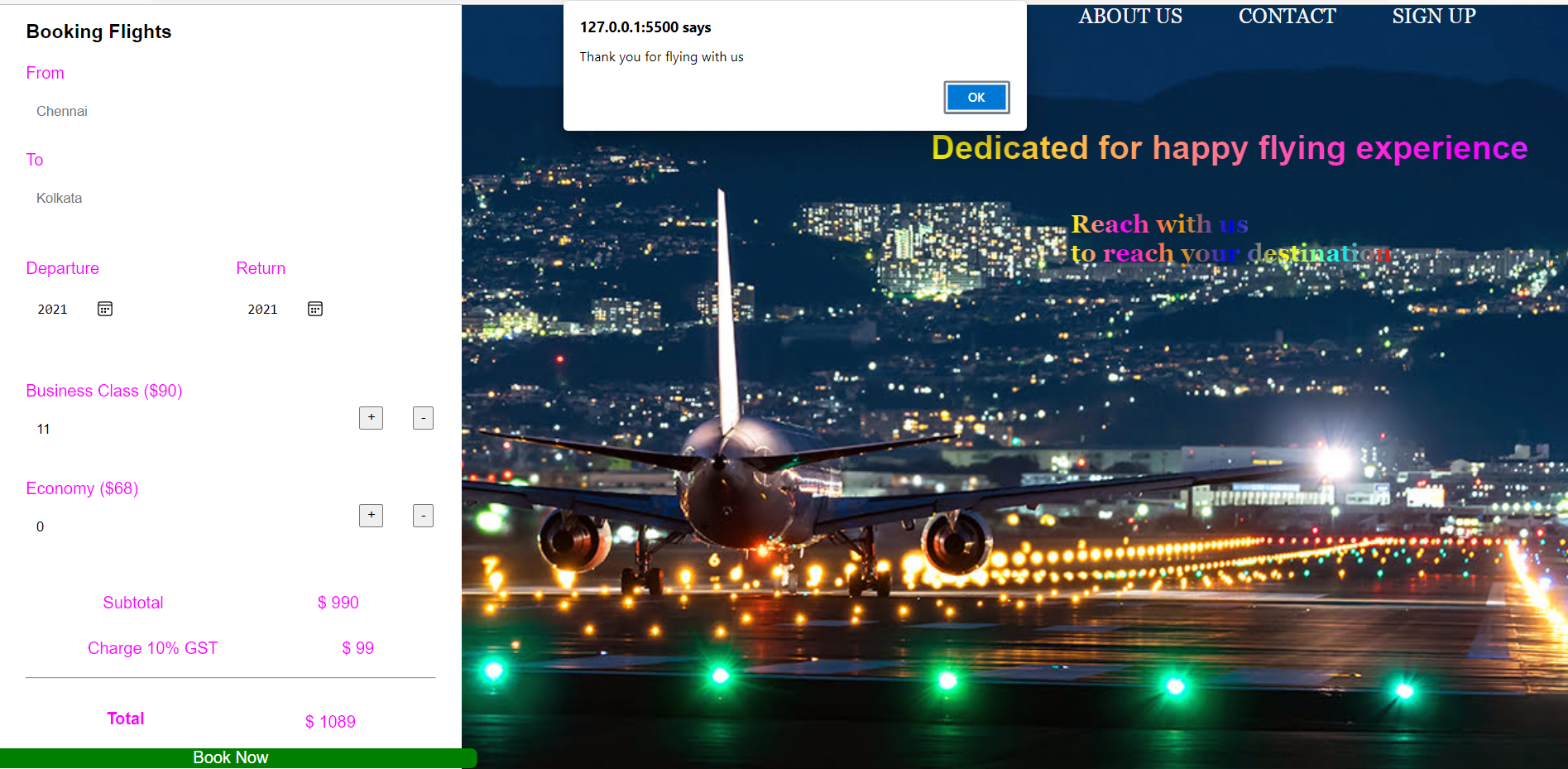Open the Departure date calendar picker
The height and width of the screenshot is (769, 1568).
coord(104,309)
